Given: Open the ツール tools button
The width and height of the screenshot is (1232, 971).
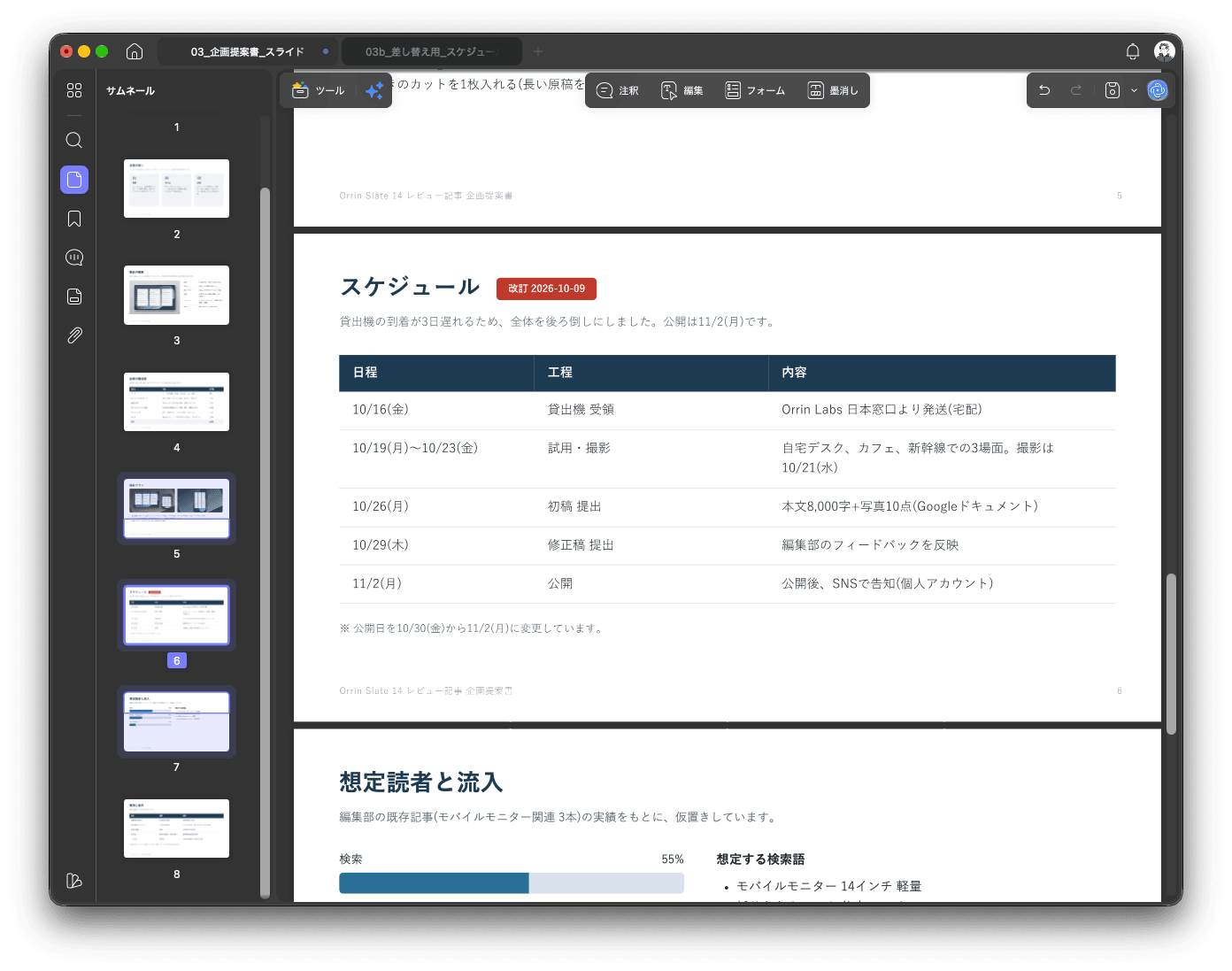Looking at the screenshot, I should point(319,90).
